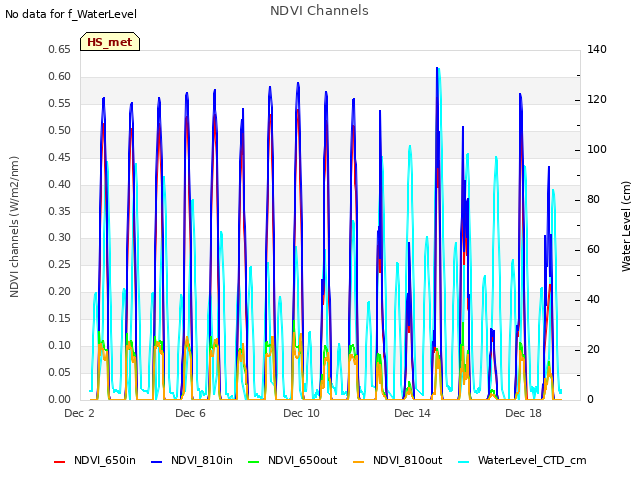Click the 20 right axis tick label
640x480 pixels.
(593, 349)
